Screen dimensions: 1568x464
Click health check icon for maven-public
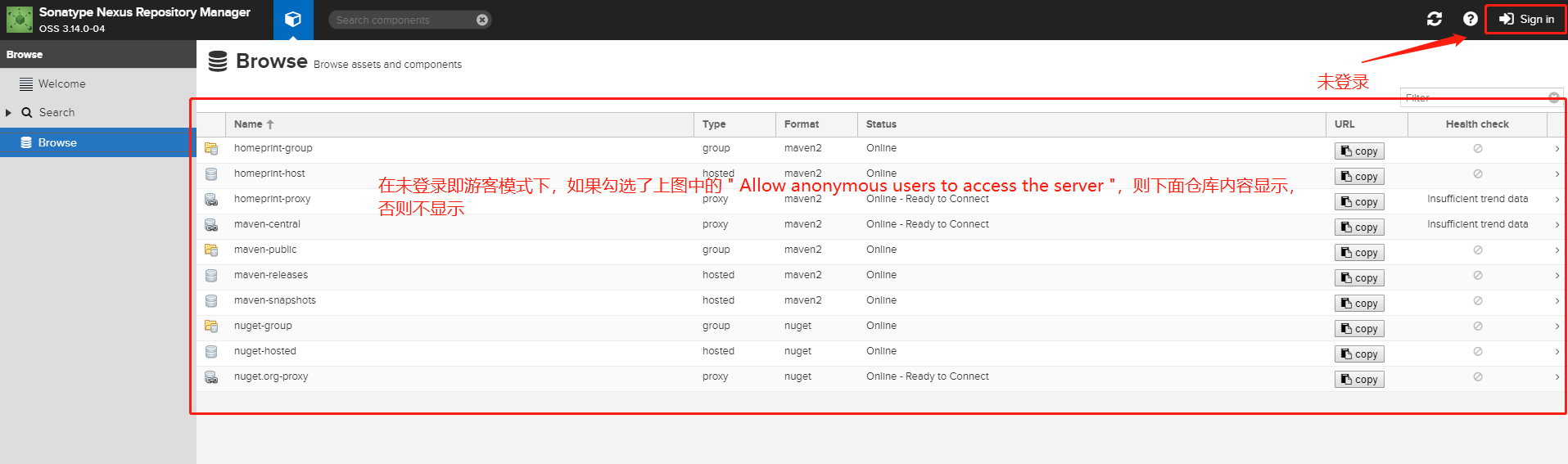pos(1478,250)
